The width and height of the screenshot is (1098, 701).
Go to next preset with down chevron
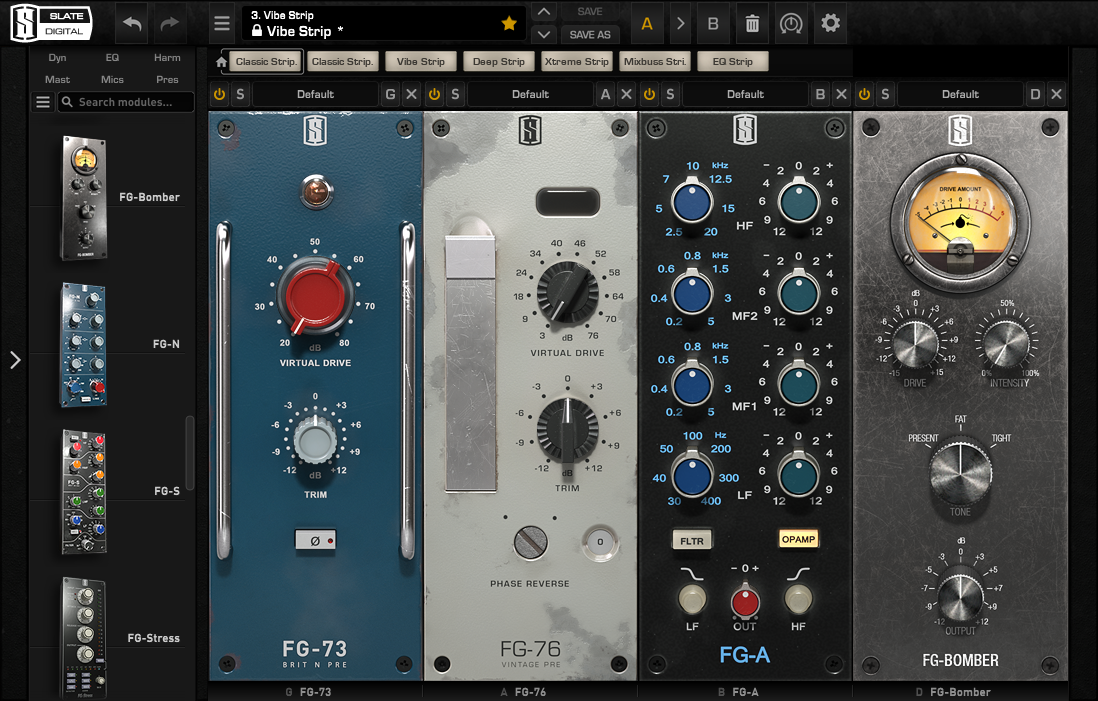point(543,34)
